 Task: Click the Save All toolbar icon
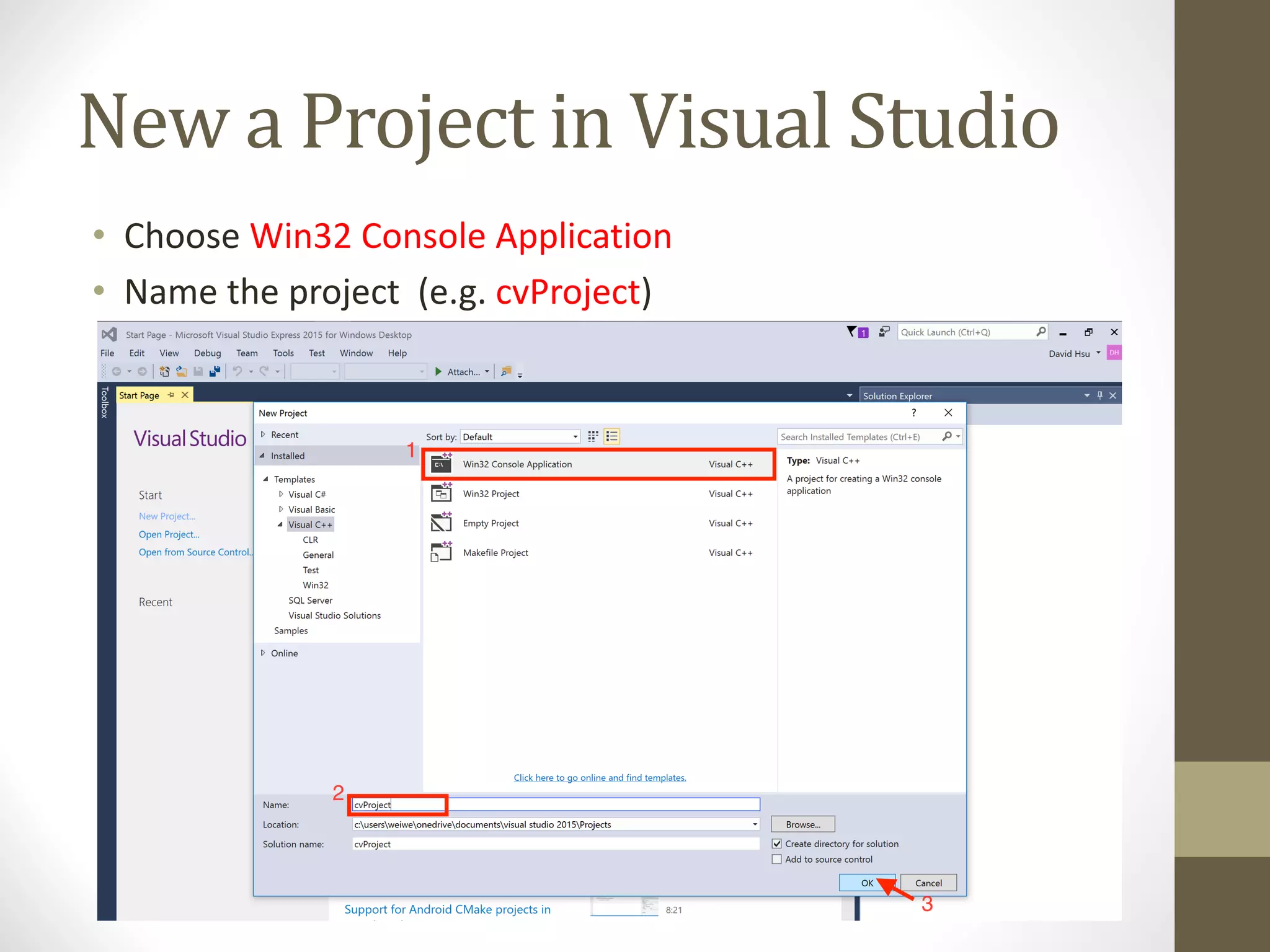[x=215, y=371]
